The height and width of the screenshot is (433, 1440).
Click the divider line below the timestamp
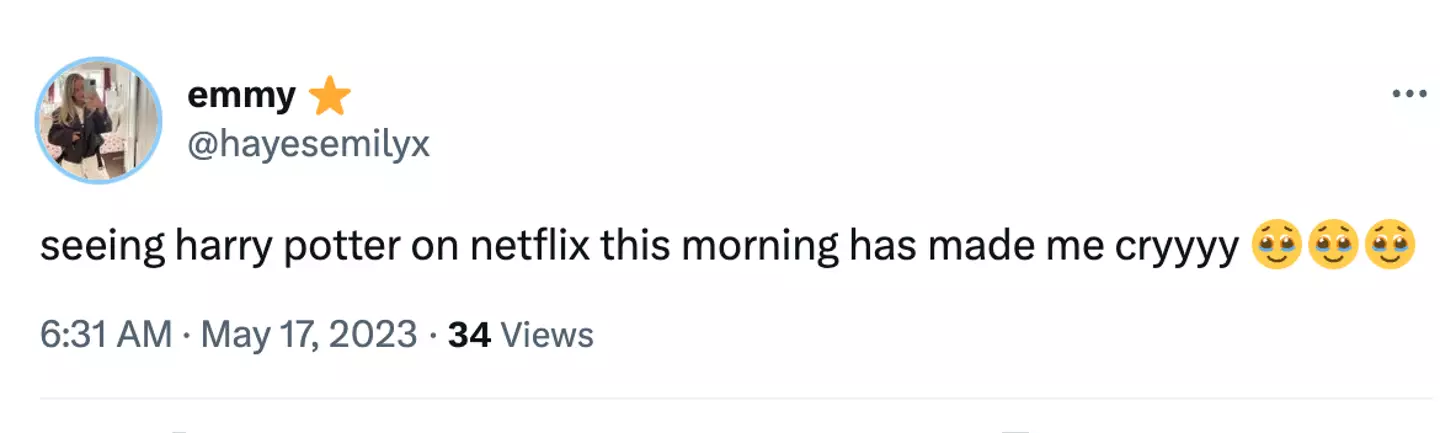(x=720, y=398)
